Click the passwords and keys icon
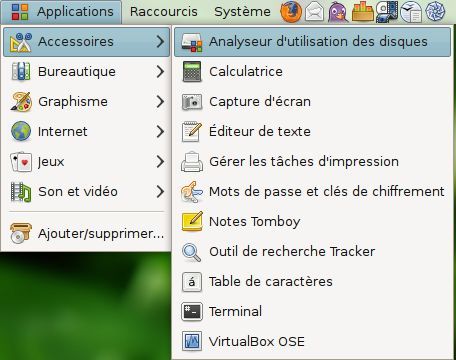 (191, 192)
